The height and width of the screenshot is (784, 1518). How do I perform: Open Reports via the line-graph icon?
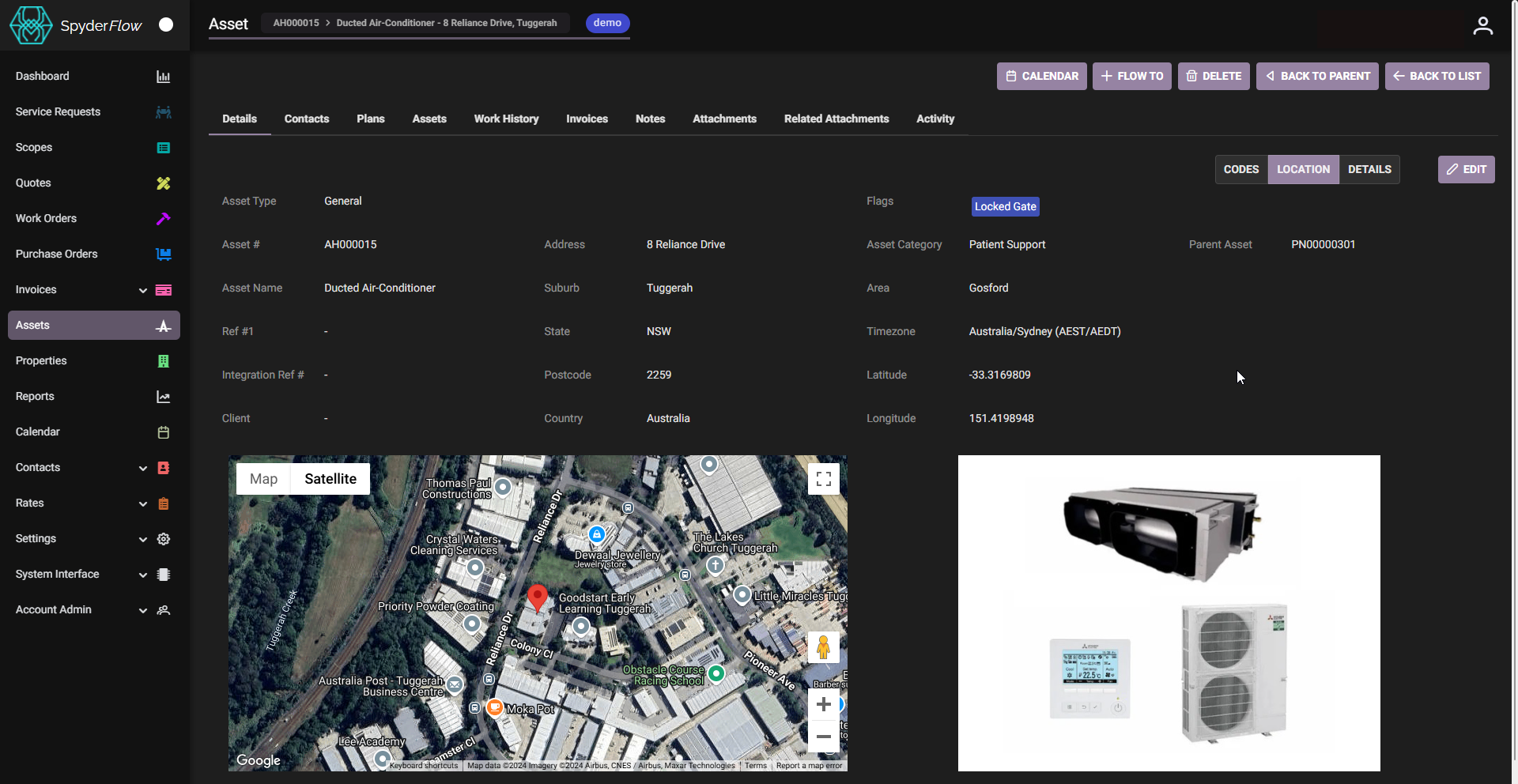164,396
